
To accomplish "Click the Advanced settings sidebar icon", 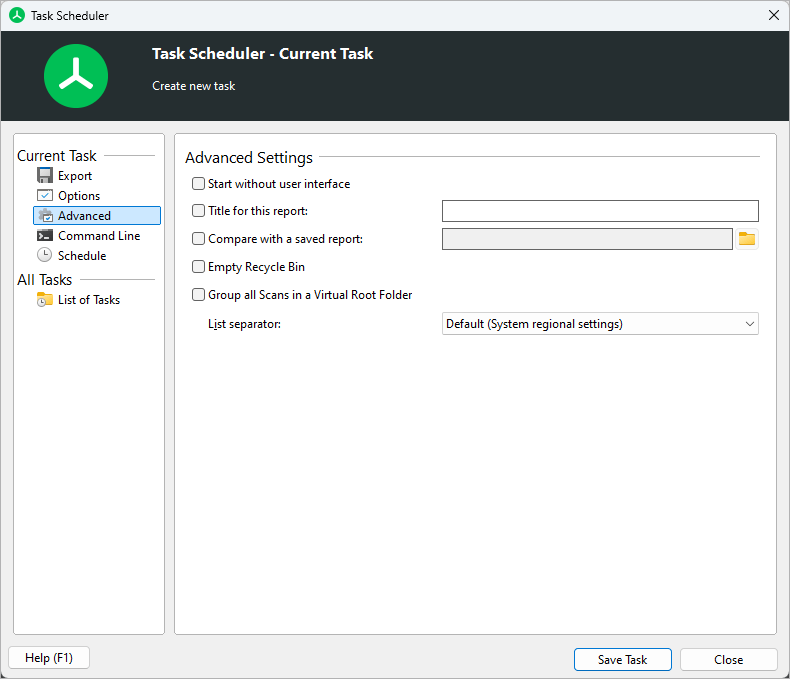I will click(x=45, y=216).
